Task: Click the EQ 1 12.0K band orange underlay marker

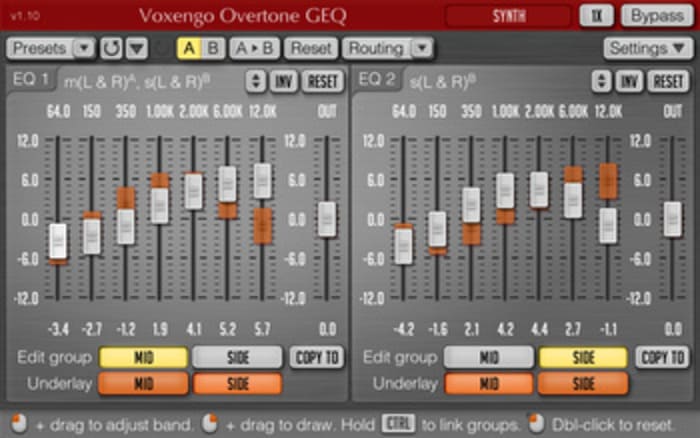Action: click(263, 226)
